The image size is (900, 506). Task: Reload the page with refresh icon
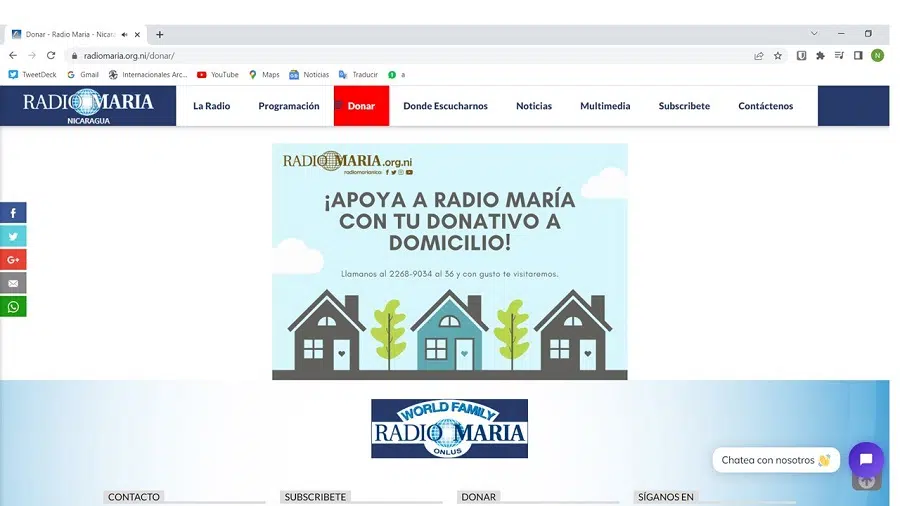point(51,56)
